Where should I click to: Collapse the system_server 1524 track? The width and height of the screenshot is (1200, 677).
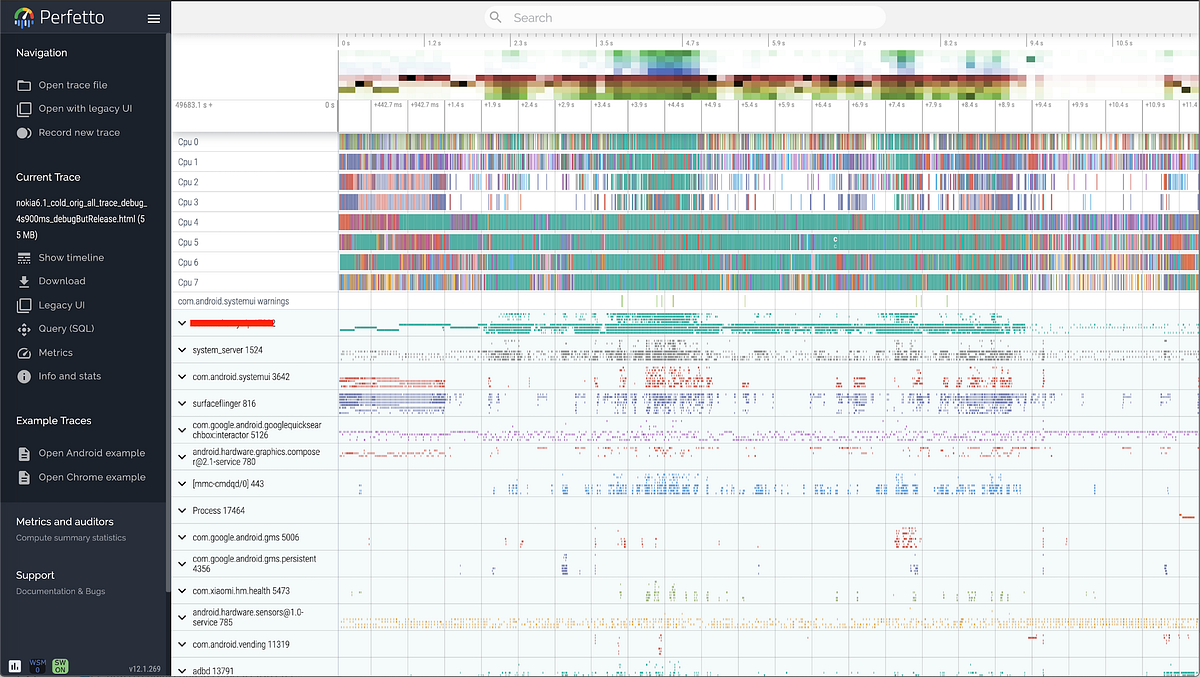pyautogui.click(x=182, y=349)
